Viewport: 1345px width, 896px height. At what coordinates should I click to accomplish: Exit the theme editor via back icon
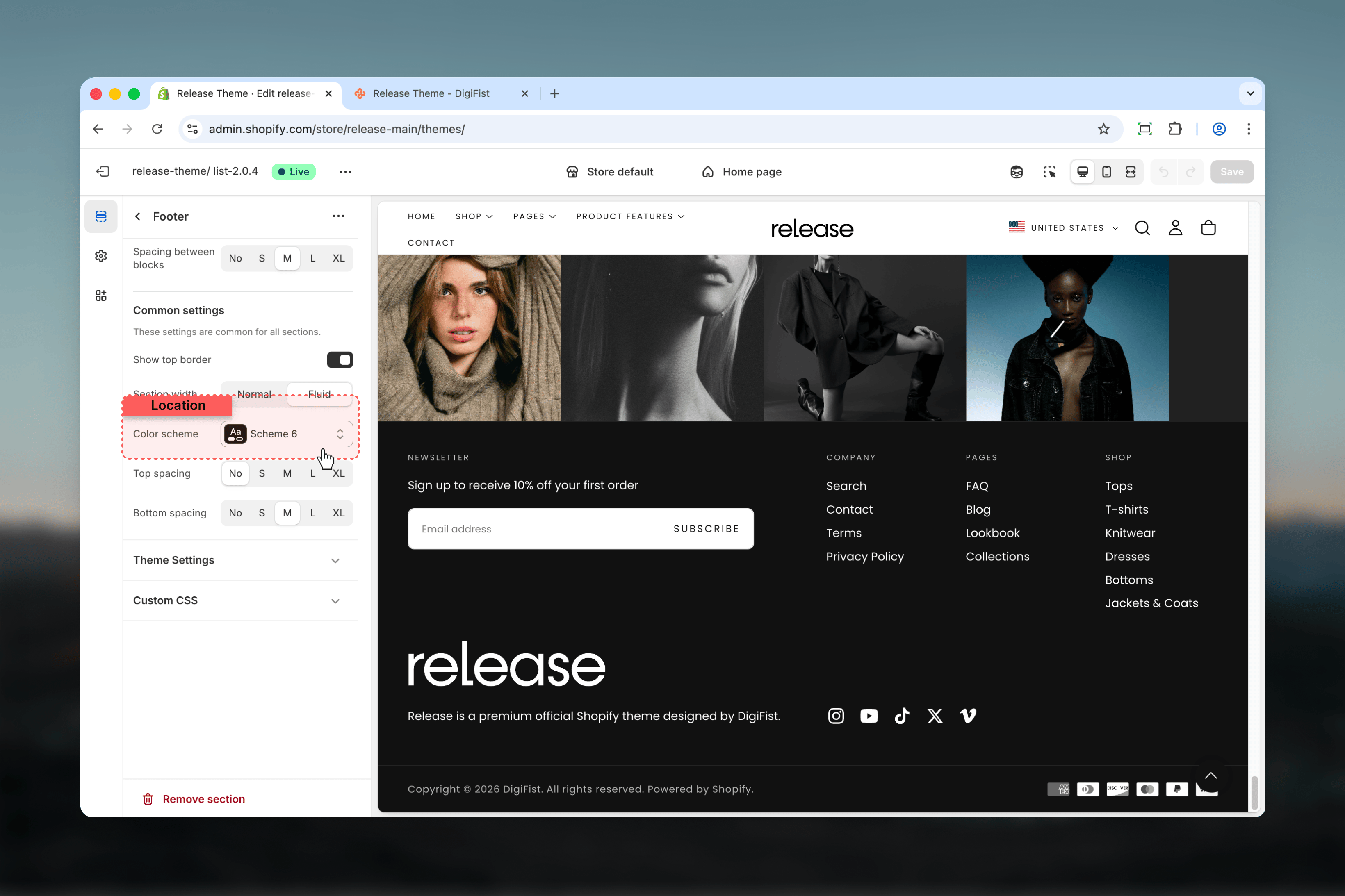[103, 171]
